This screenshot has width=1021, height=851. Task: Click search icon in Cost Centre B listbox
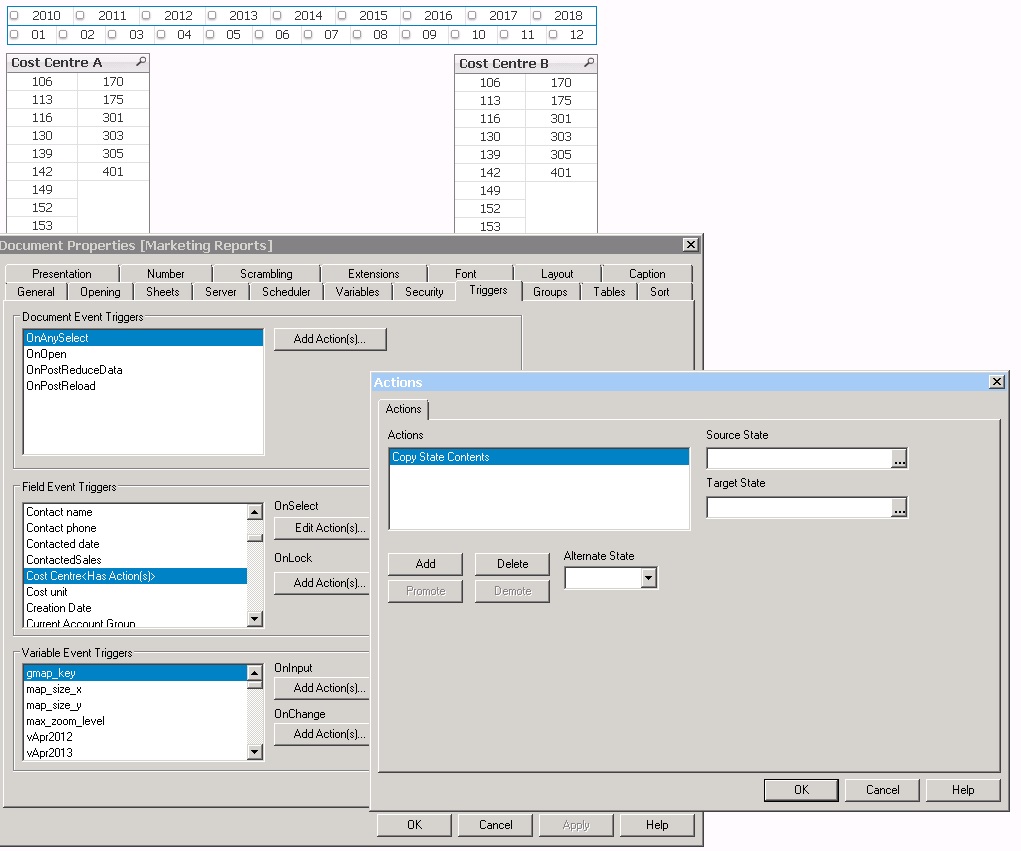coord(588,63)
